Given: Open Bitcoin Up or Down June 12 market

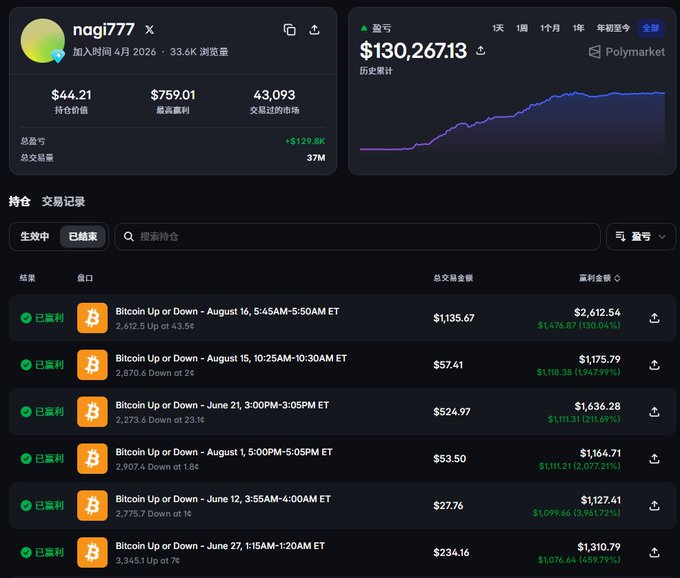Looking at the screenshot, I should [223, 499].
